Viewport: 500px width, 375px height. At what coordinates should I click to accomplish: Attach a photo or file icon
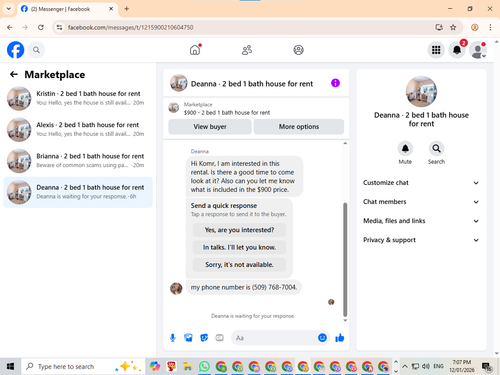click(x=188, y=338)
